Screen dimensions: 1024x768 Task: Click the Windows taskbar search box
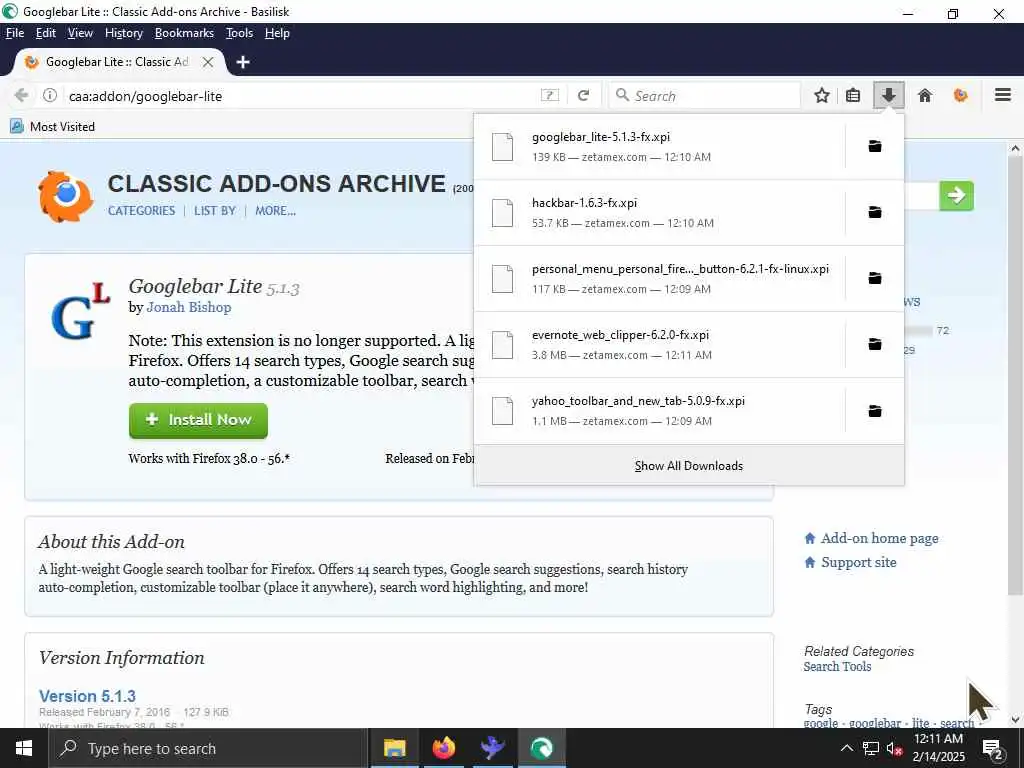point(209,748)
